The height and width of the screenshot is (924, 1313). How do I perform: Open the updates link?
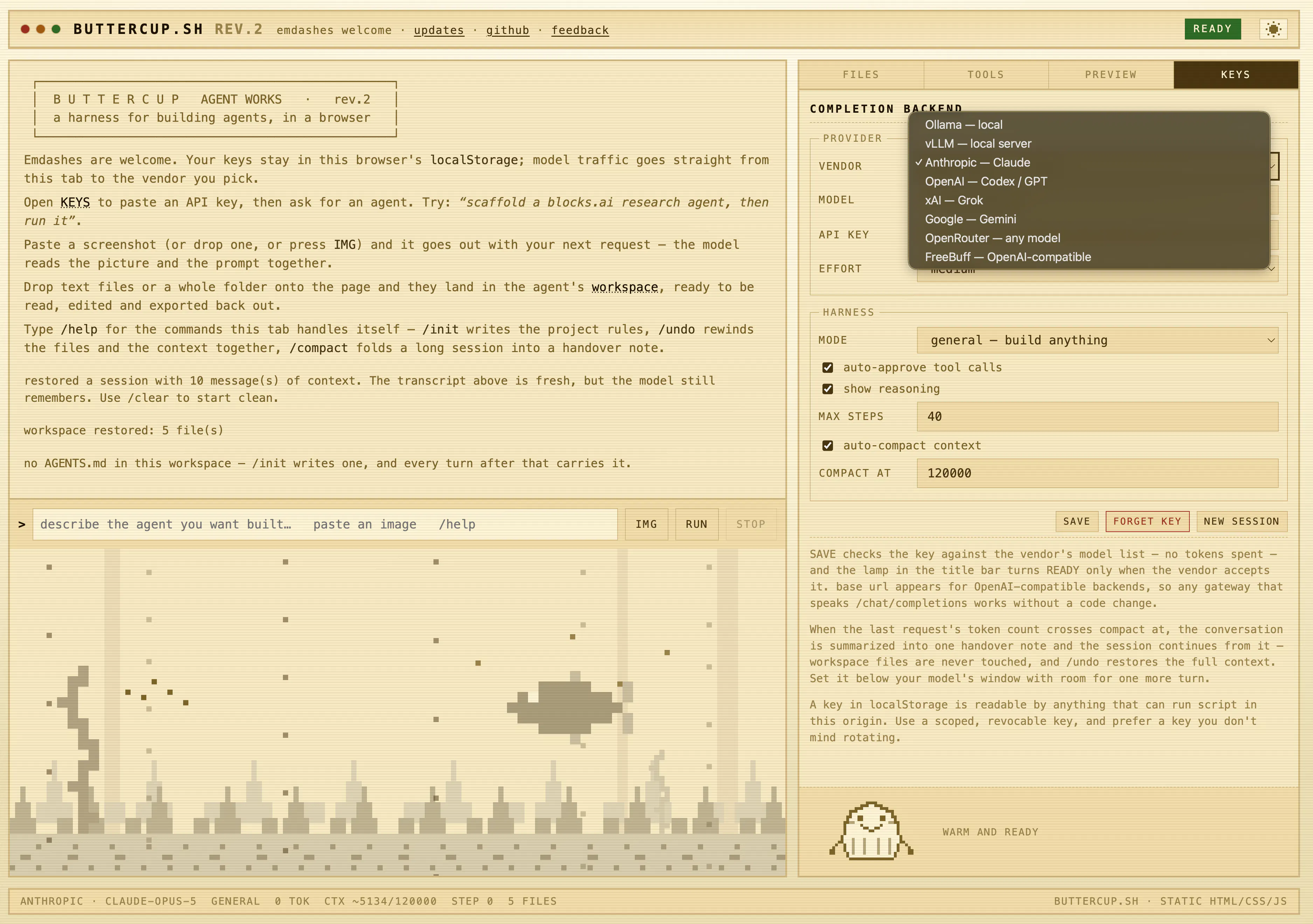439,30
